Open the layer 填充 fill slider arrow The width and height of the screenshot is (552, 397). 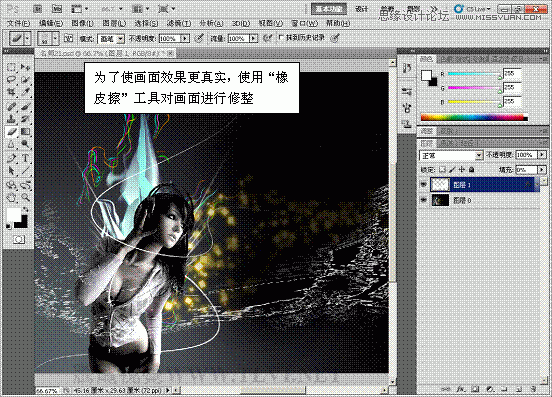542,170
